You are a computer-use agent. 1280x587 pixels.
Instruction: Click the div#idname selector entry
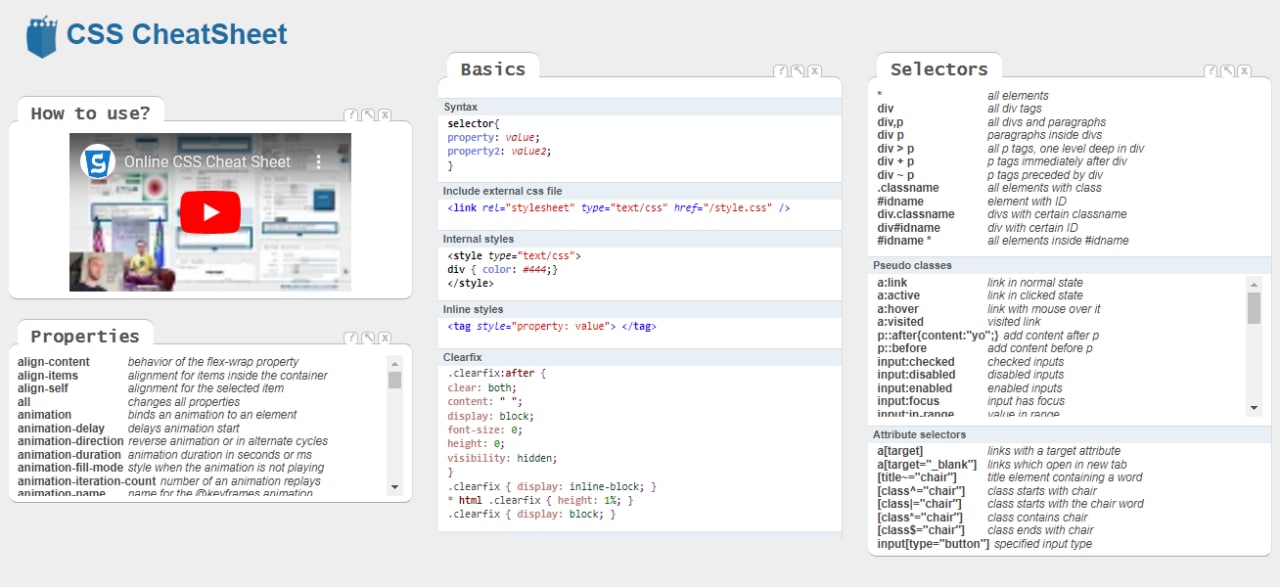click(x=909, y=228)
